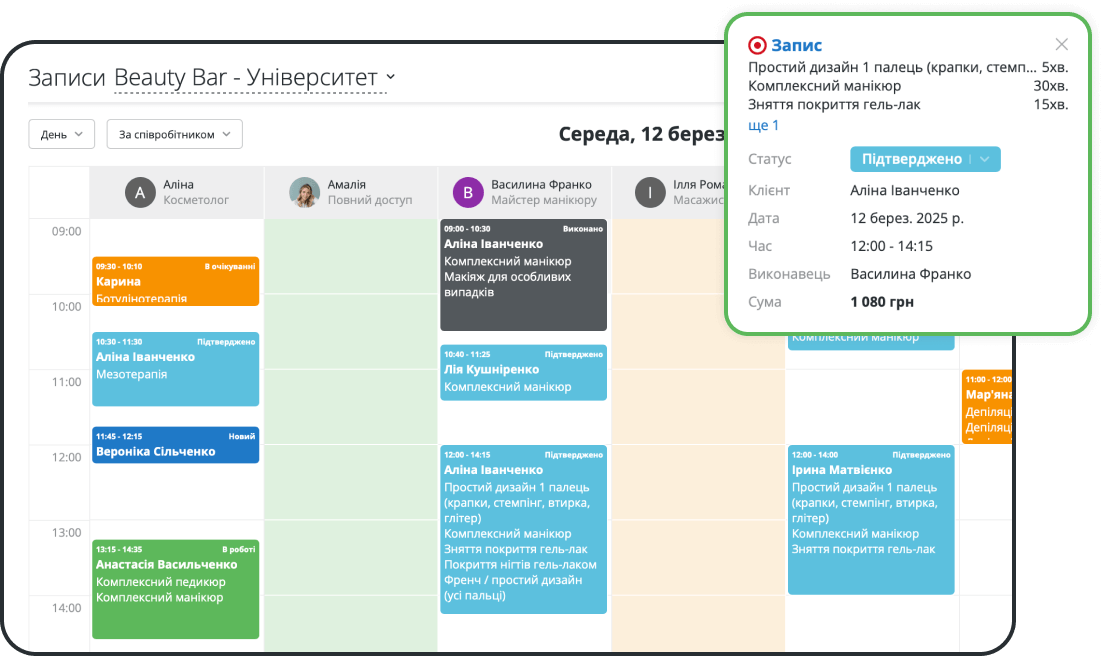Viewport: 1104px width, 656px height.
Task: Open Анастасія Васильченко's green appointment
Action: click(175, 589)
